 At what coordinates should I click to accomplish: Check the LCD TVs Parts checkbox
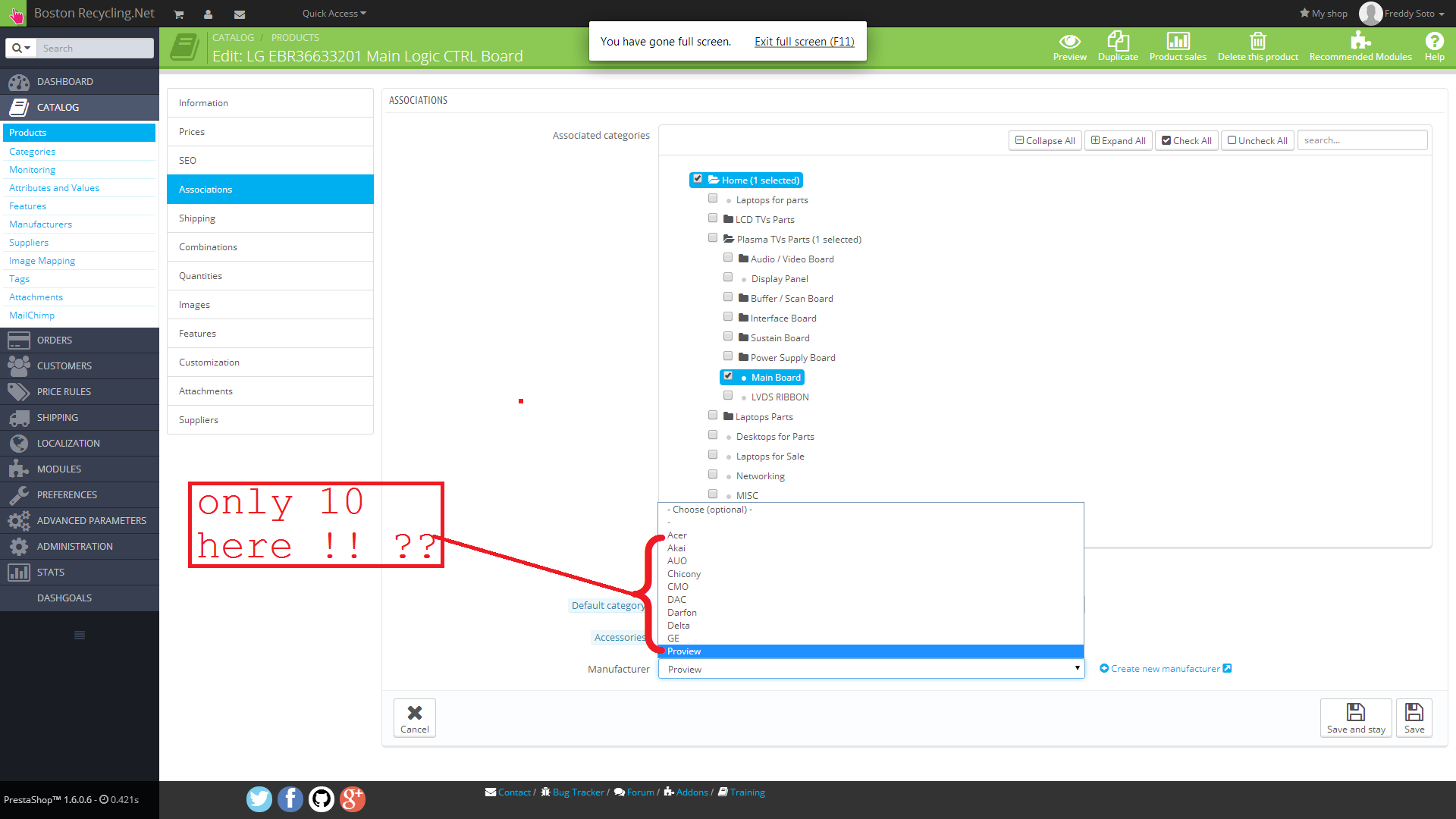click(713, 218)
